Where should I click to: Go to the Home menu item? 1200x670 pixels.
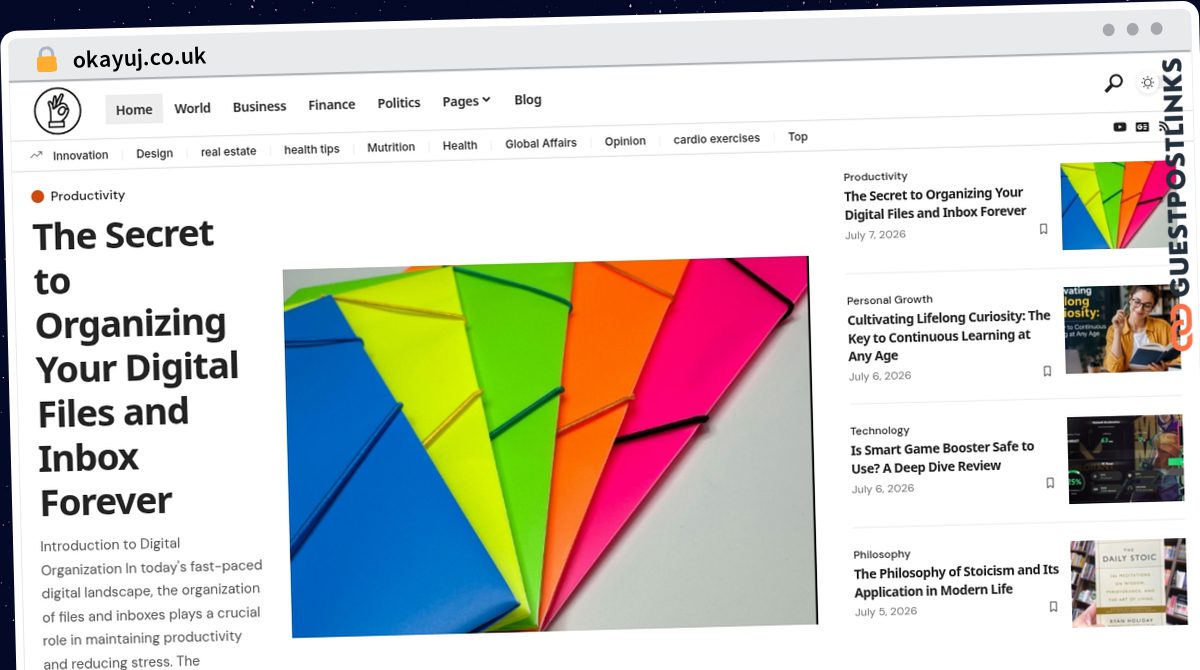(134, 110)
